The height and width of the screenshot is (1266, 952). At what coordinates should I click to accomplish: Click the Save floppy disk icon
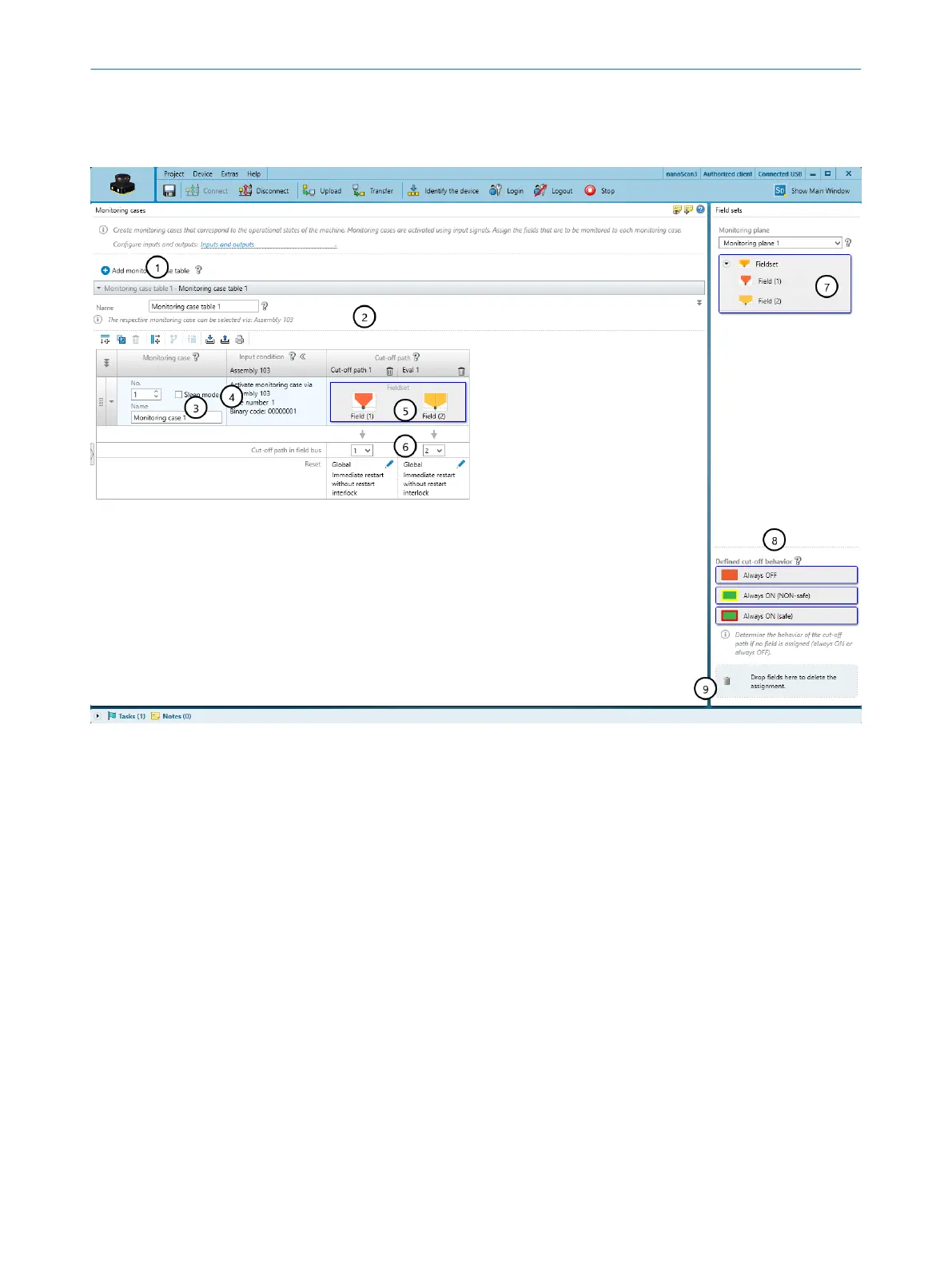(x=169, y=191)
